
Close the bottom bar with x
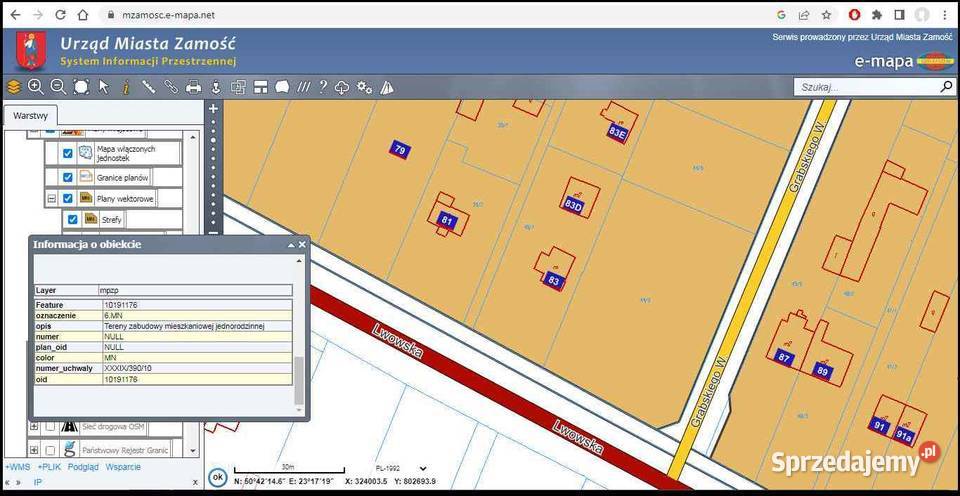click(195, 483)
